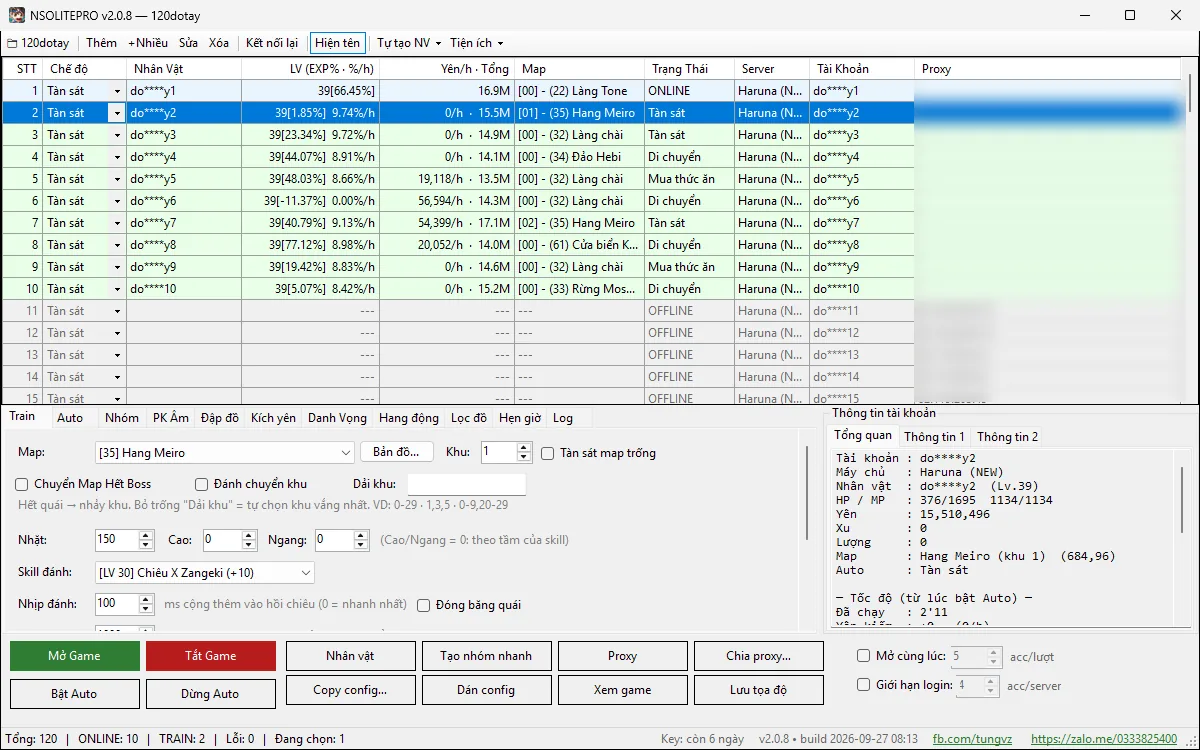Check the Mở cùng lúc option
The width and height of the screenshot is (1200, 750).
click(x=864, y=656)
